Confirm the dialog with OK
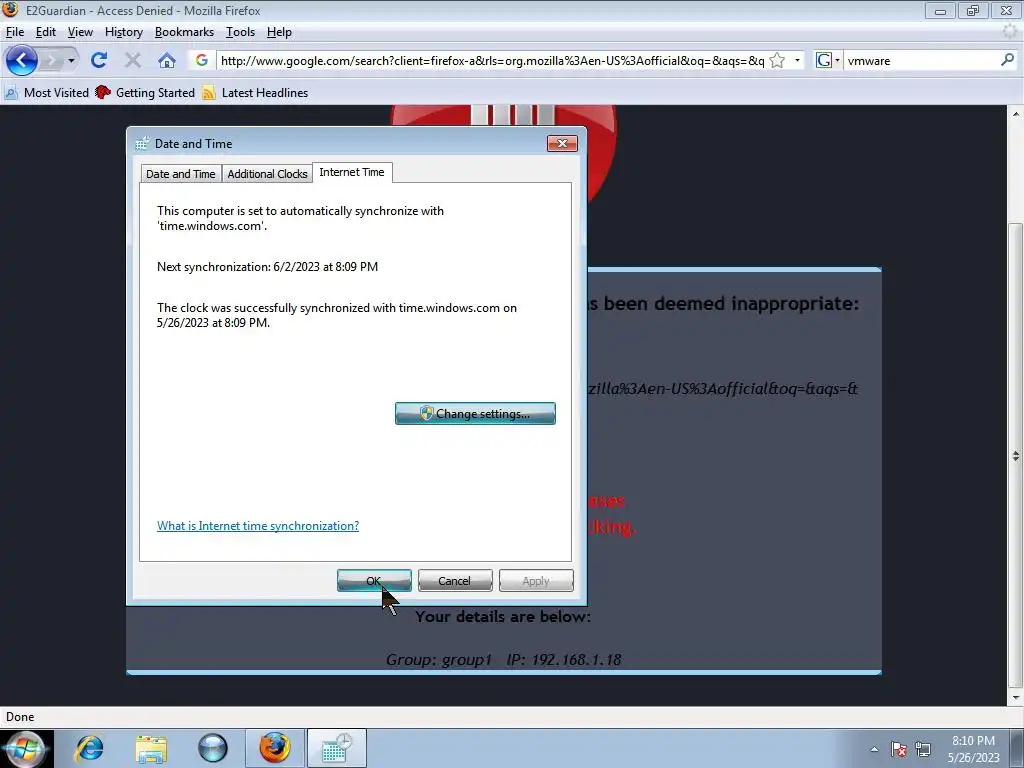Viewport: 1024px width, 768px height. 374,581
